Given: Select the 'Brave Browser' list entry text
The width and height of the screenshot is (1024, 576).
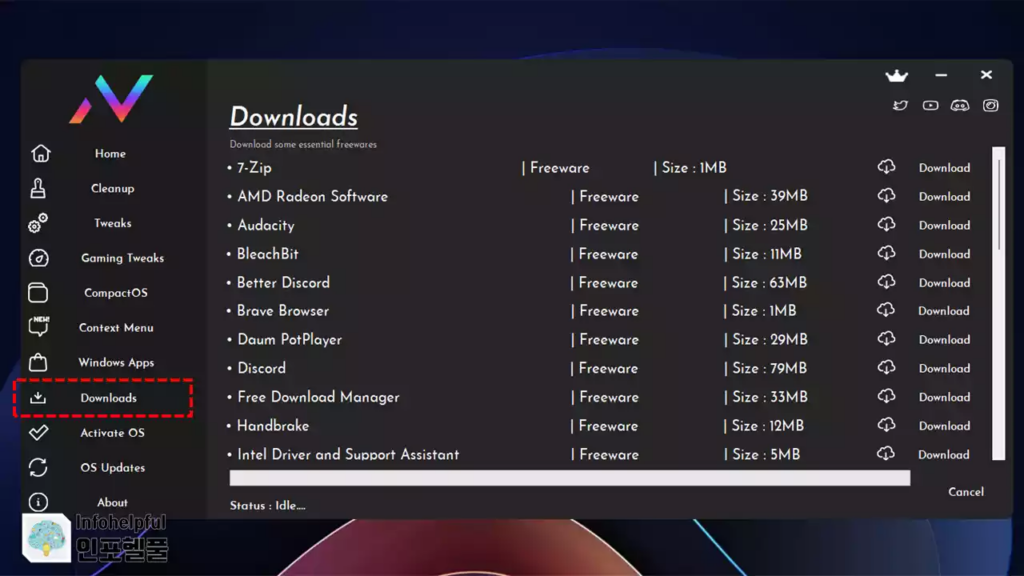Looking at the screenshot, I should [283, 311].
